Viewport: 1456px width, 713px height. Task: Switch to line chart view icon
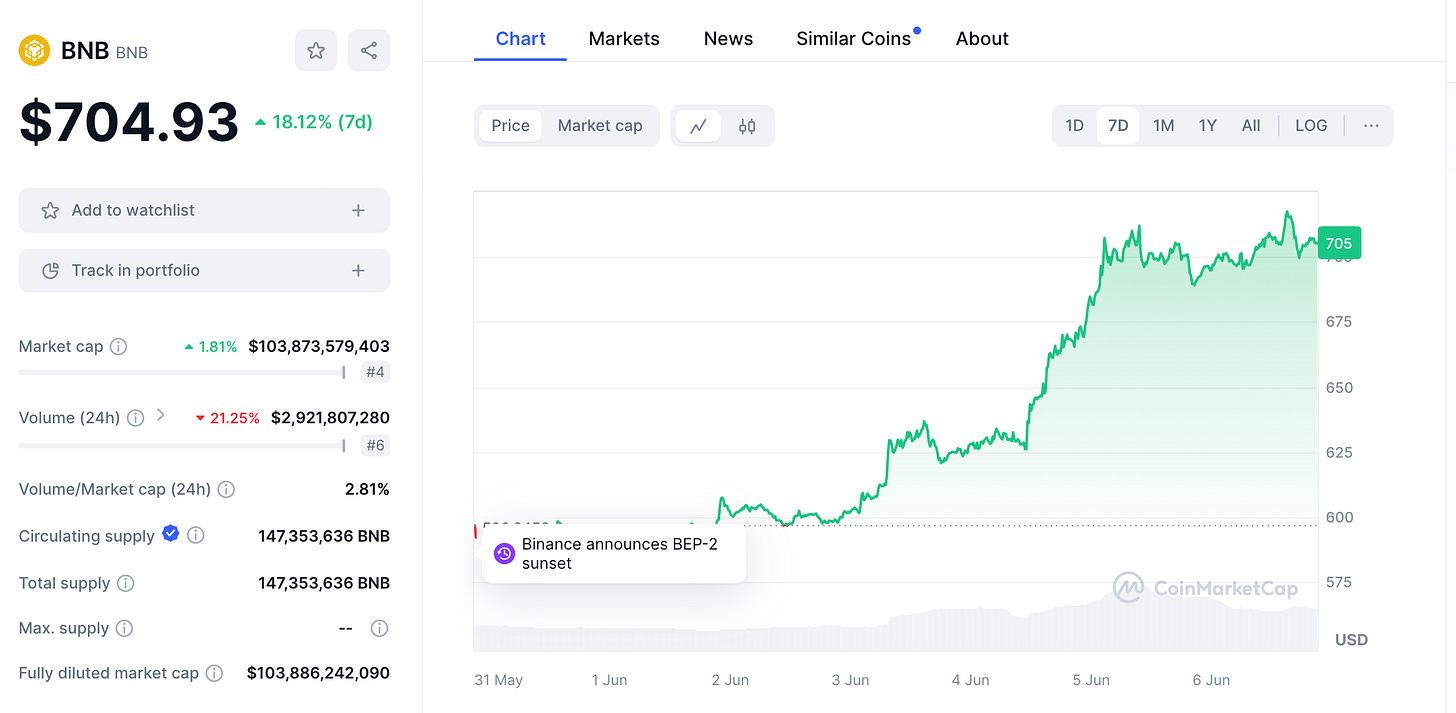(x=698, y=126)
